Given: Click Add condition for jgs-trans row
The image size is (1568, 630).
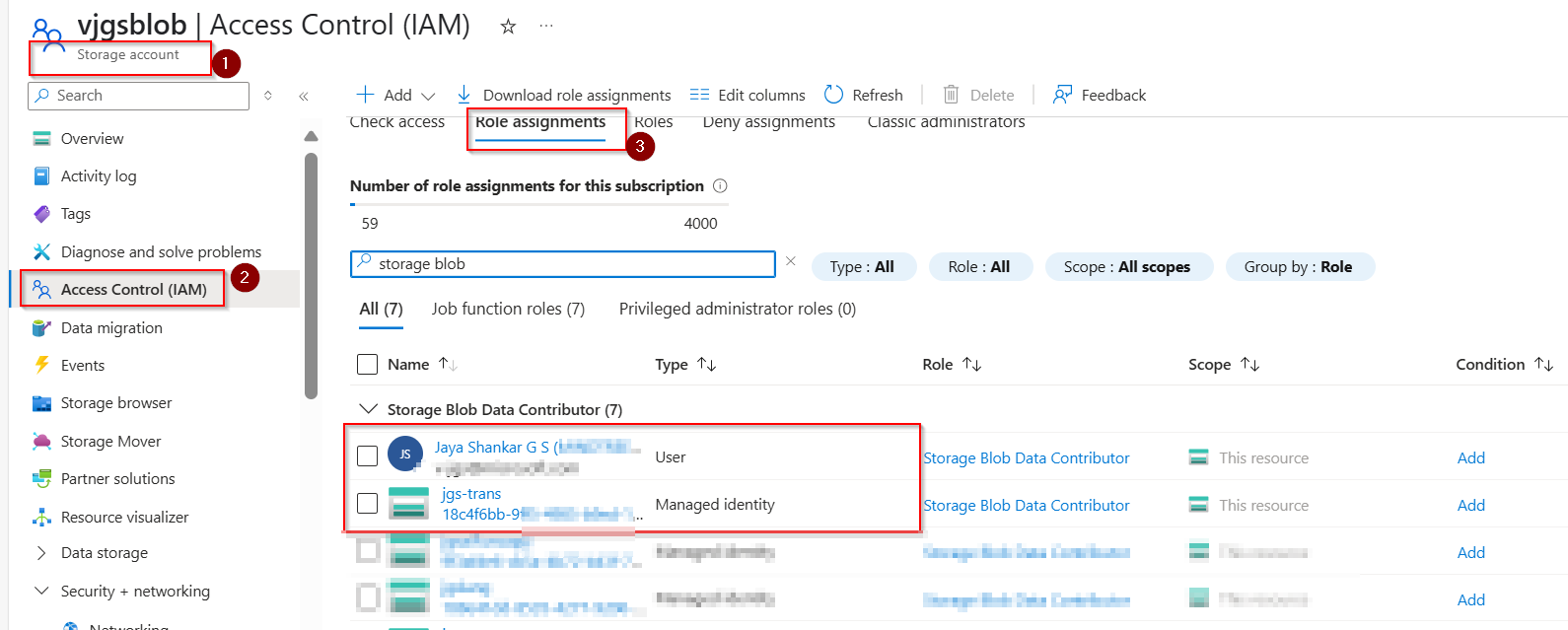Looking at the screenshot, I should [x=1471, y=506].
